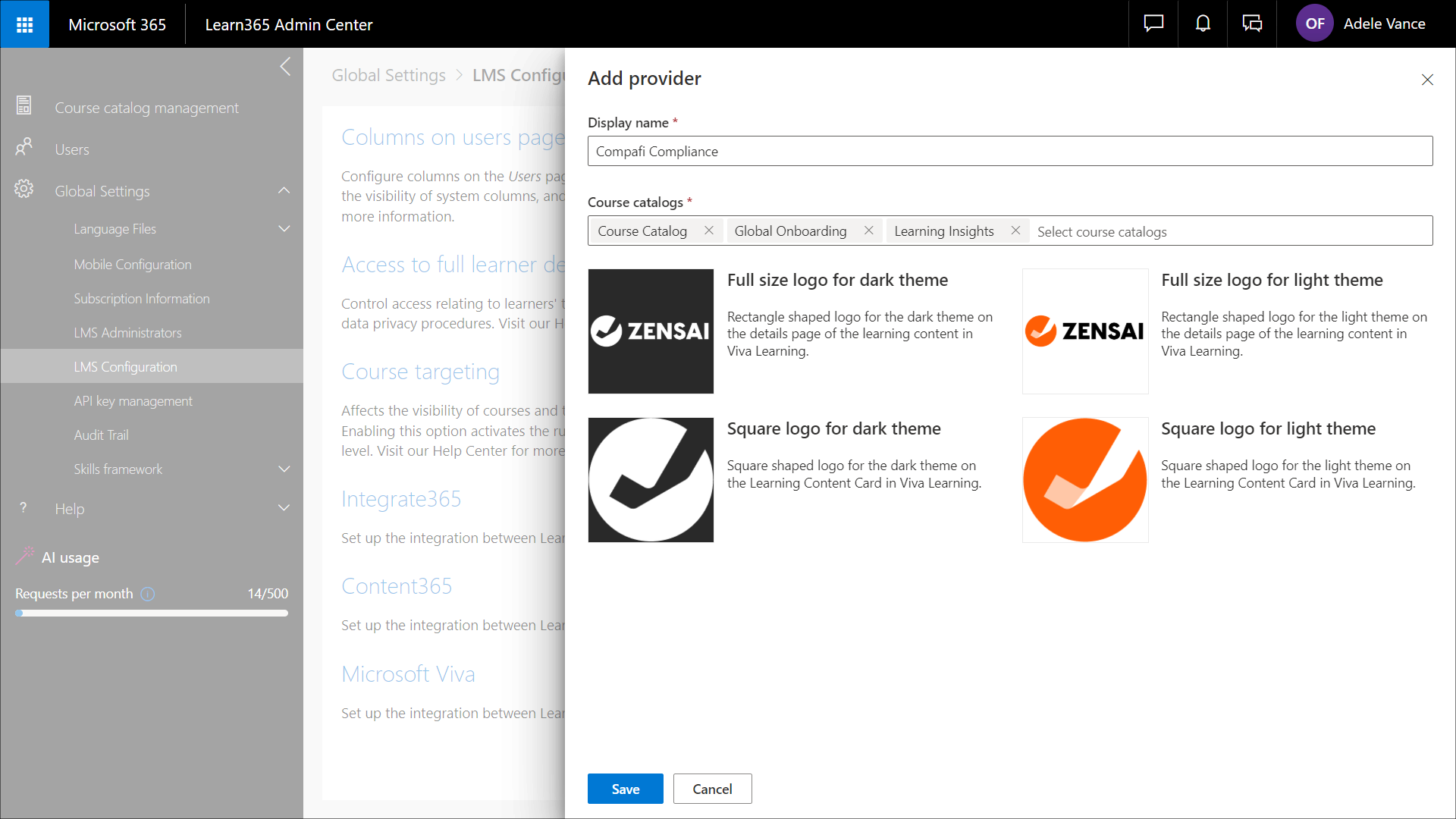Expand the Help menu

284,508
